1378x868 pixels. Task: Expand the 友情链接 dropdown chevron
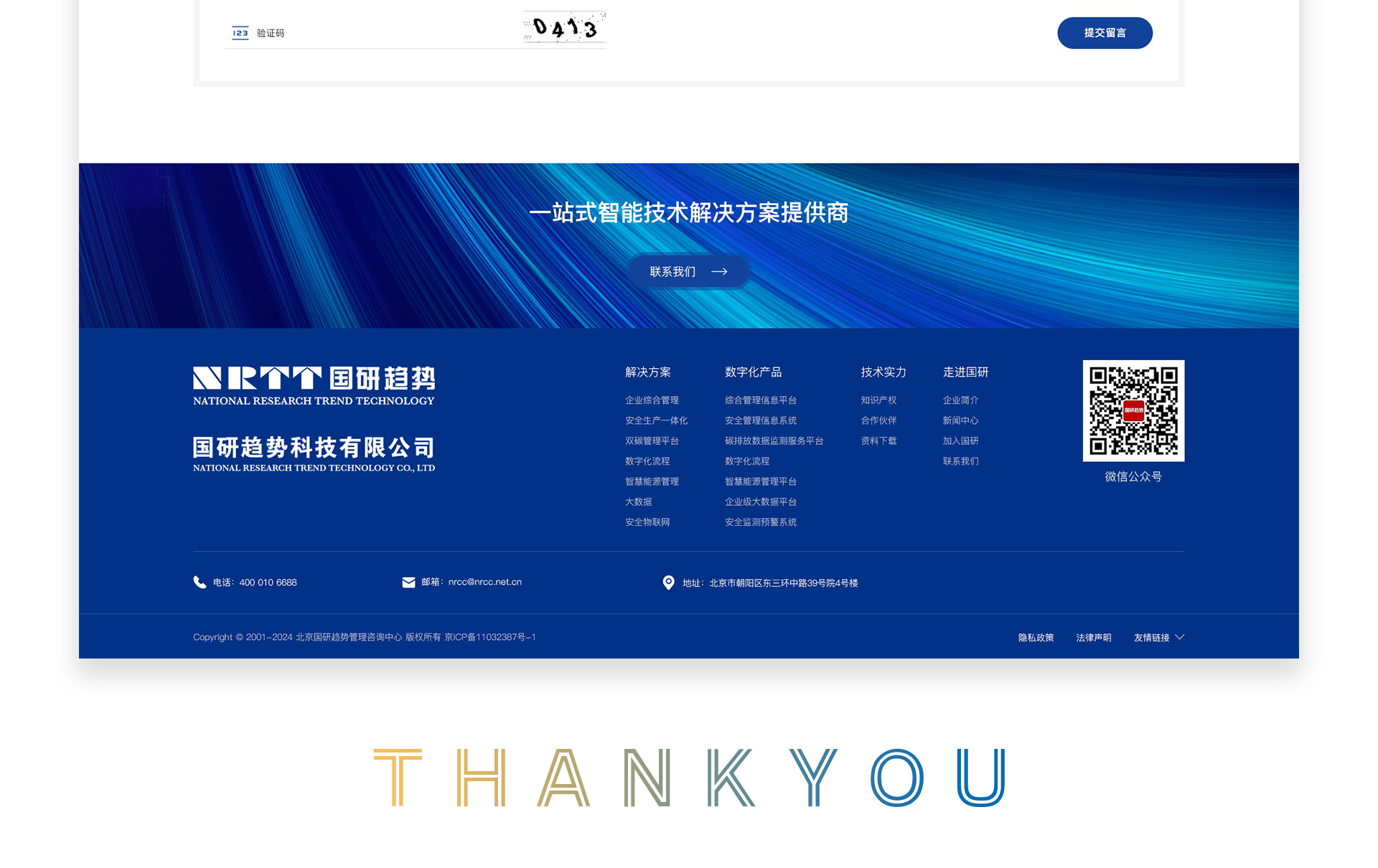pos(1180,637)
